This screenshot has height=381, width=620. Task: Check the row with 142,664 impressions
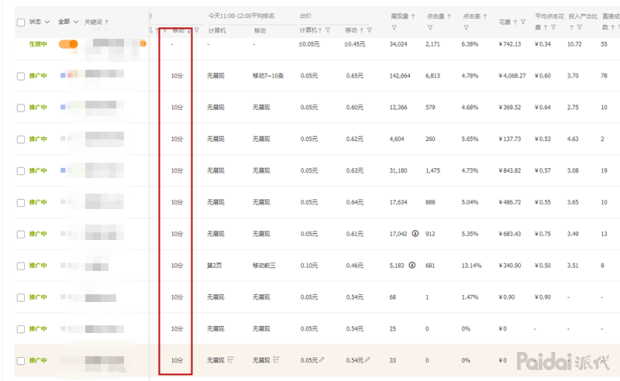[x=21, y=76]
